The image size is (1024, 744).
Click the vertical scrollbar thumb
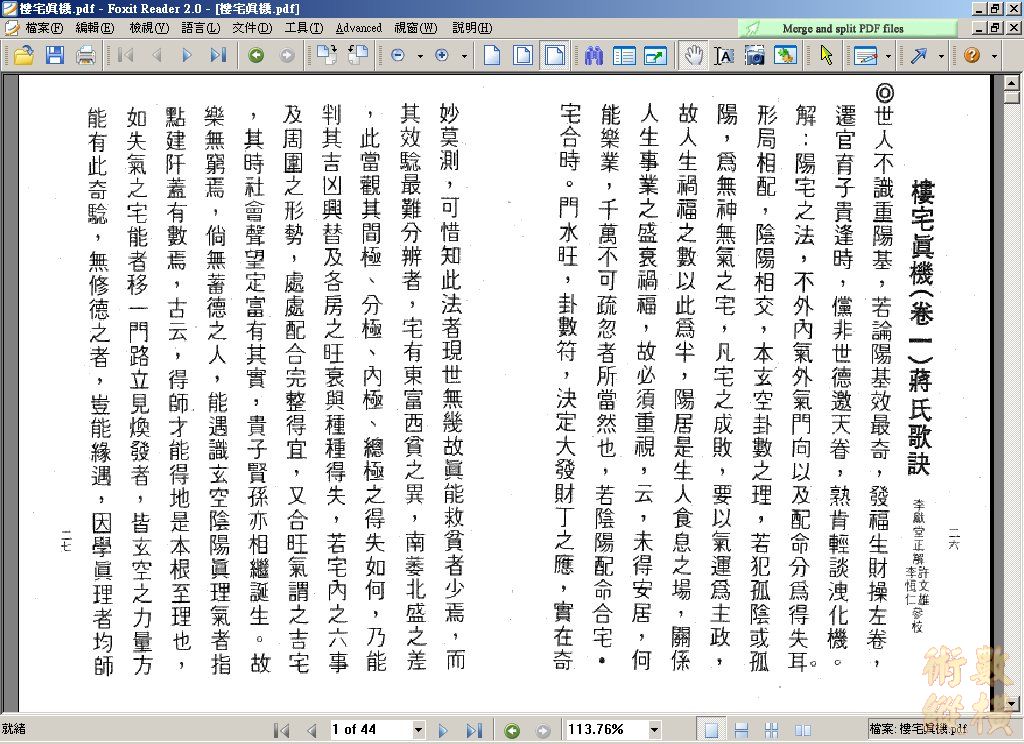pyautogui.click(x=1012, y=97)
